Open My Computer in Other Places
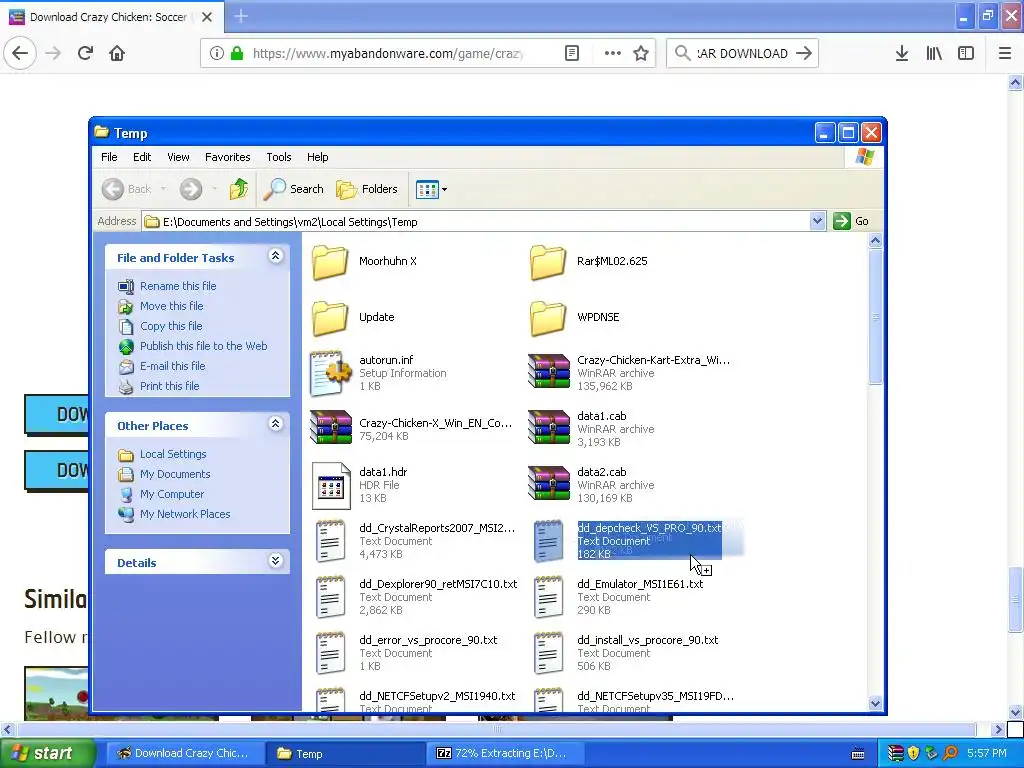This screenshot has height=768, width=1024. point(172,494)
